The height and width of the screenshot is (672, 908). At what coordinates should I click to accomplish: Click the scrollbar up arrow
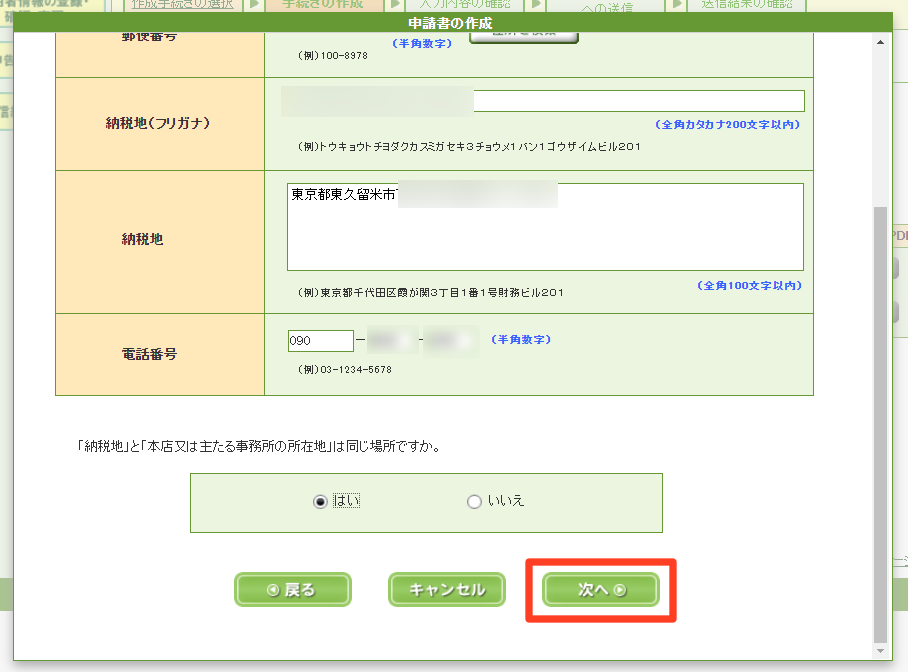[880, 43]
